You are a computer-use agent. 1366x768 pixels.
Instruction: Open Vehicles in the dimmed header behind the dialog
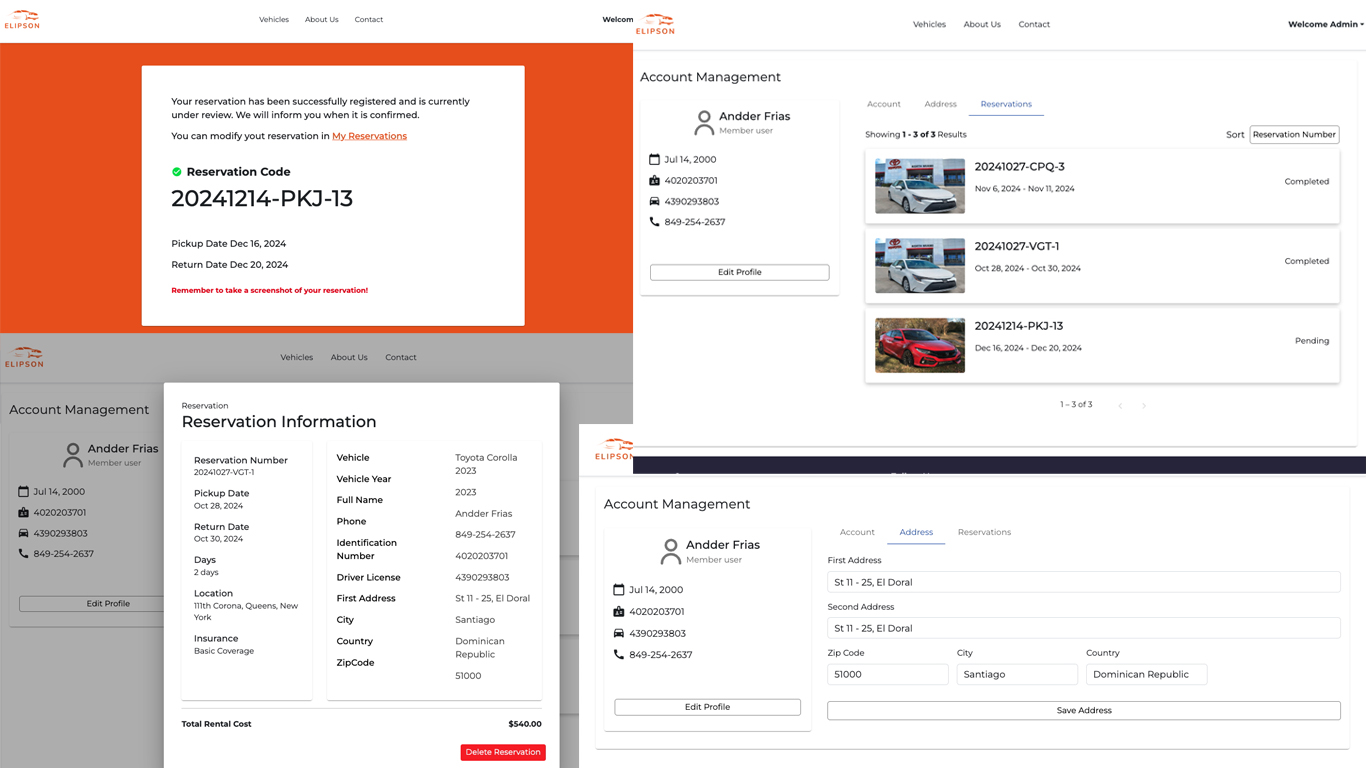[297, 357]
